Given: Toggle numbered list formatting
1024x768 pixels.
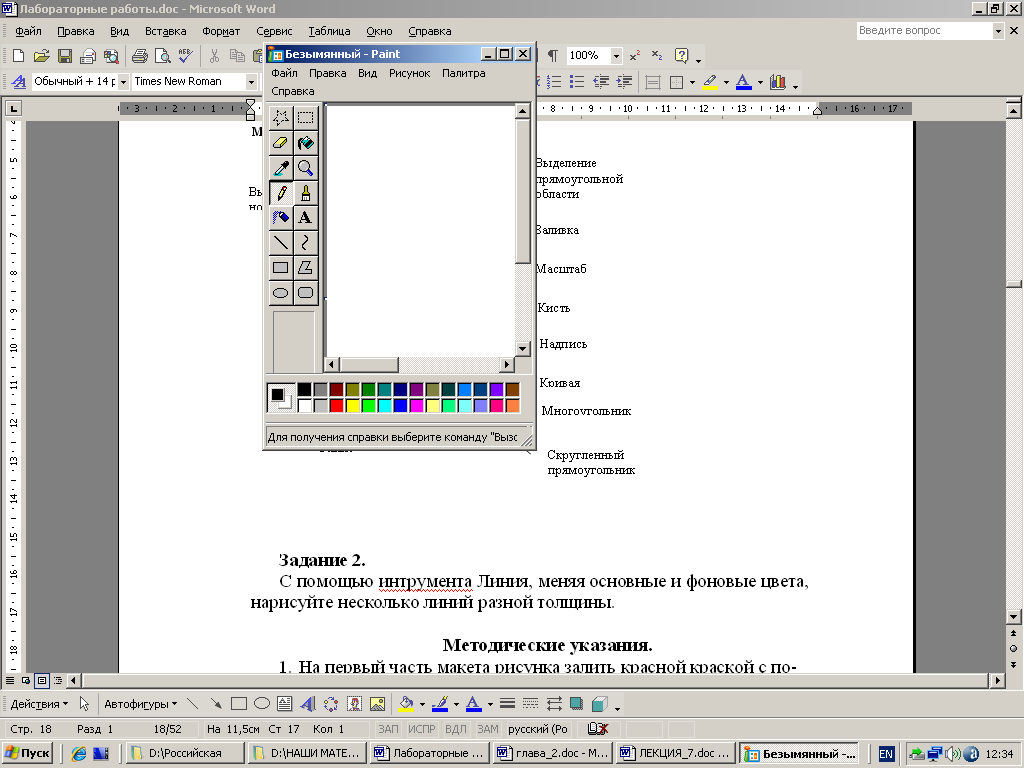Looking at the screenshot, I should 554,82.
